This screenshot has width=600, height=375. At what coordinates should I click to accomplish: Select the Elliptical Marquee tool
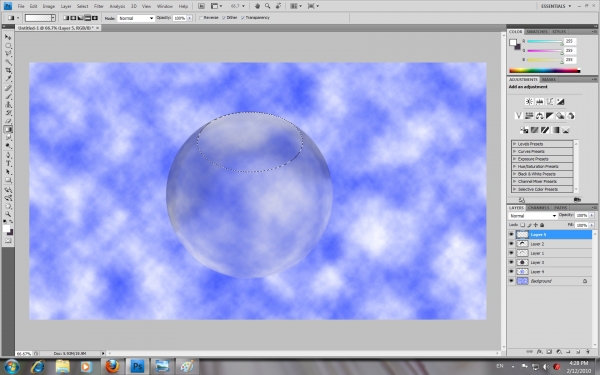[8, 46]
